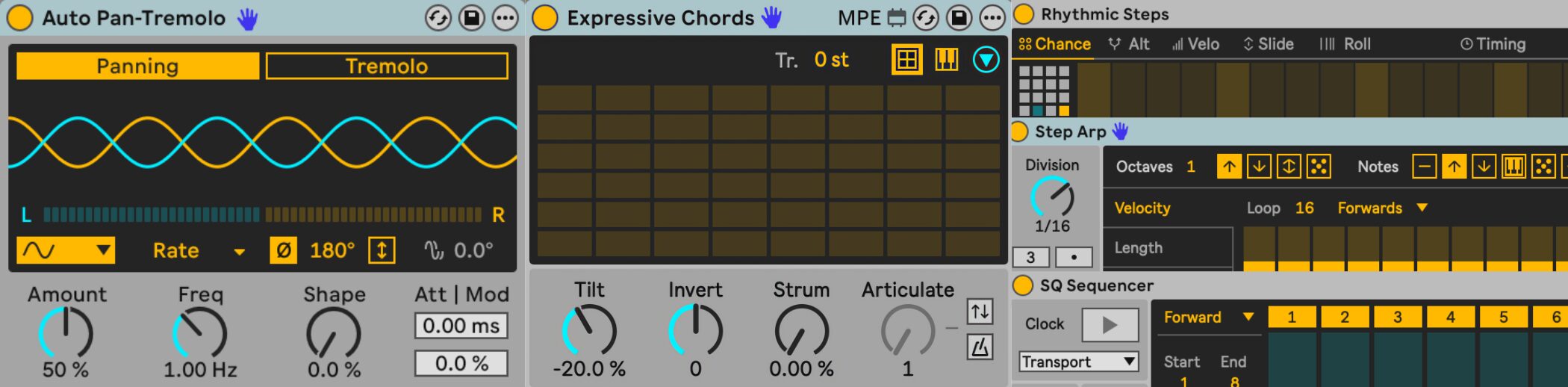1568x387 pixels.
Task: Click the SQ Sequencer play button
Action: [1110, 324]
